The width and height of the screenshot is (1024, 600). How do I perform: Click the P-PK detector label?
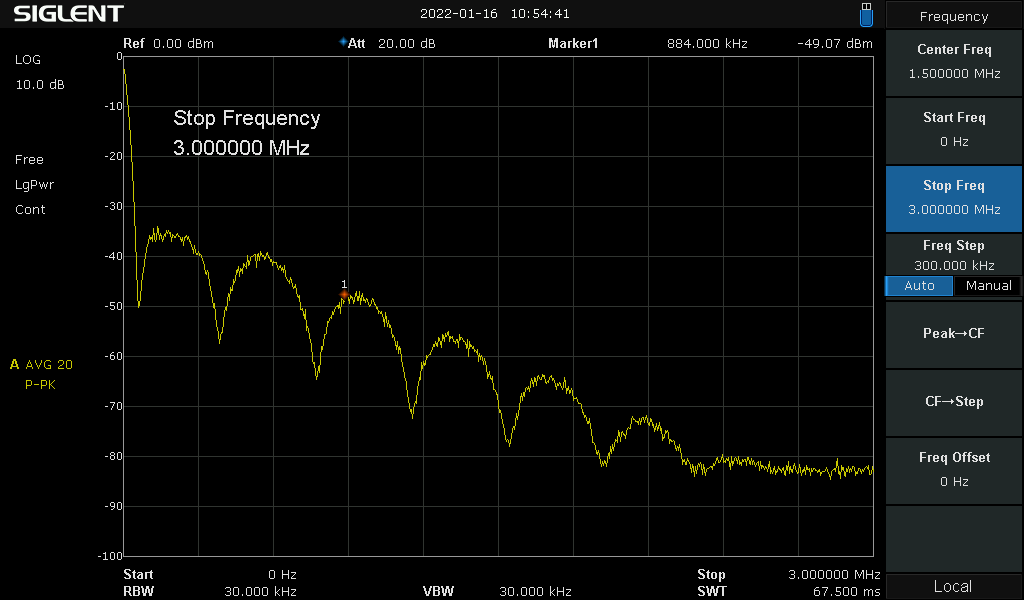click(40, 385)
